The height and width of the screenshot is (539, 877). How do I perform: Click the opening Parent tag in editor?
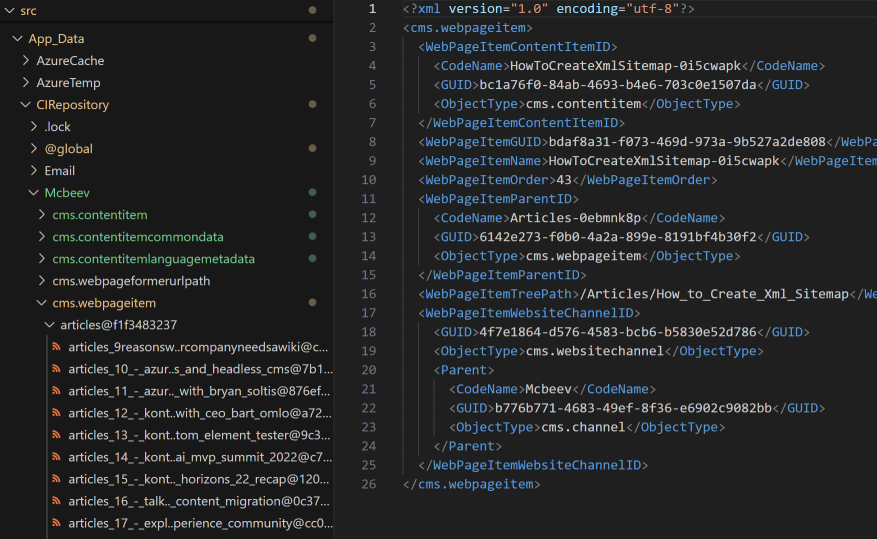tap(464, 370)
